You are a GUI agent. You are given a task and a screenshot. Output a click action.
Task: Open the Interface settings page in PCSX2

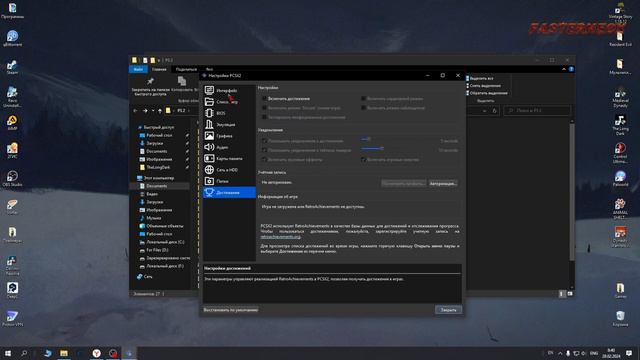pyautogui.click(x=229, y=90)
